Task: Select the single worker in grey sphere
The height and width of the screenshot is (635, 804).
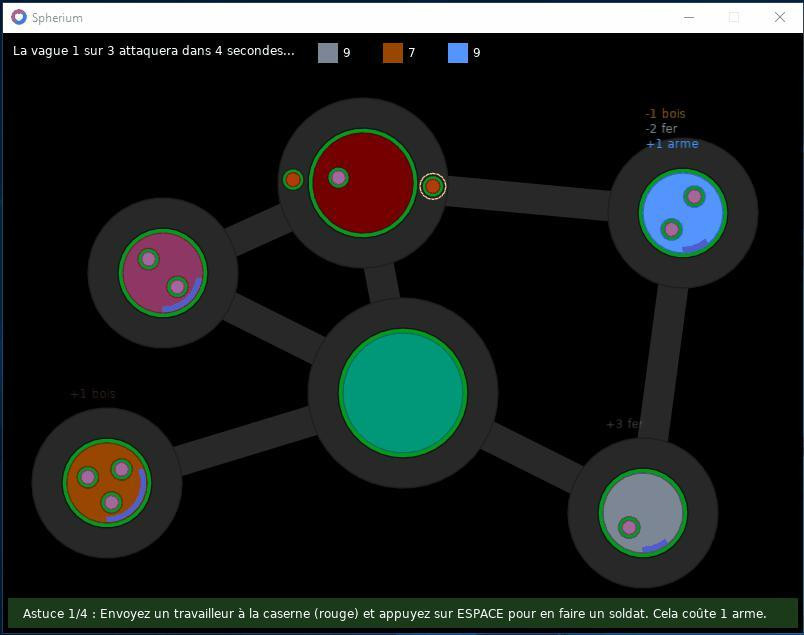Action: coord(629,527)
